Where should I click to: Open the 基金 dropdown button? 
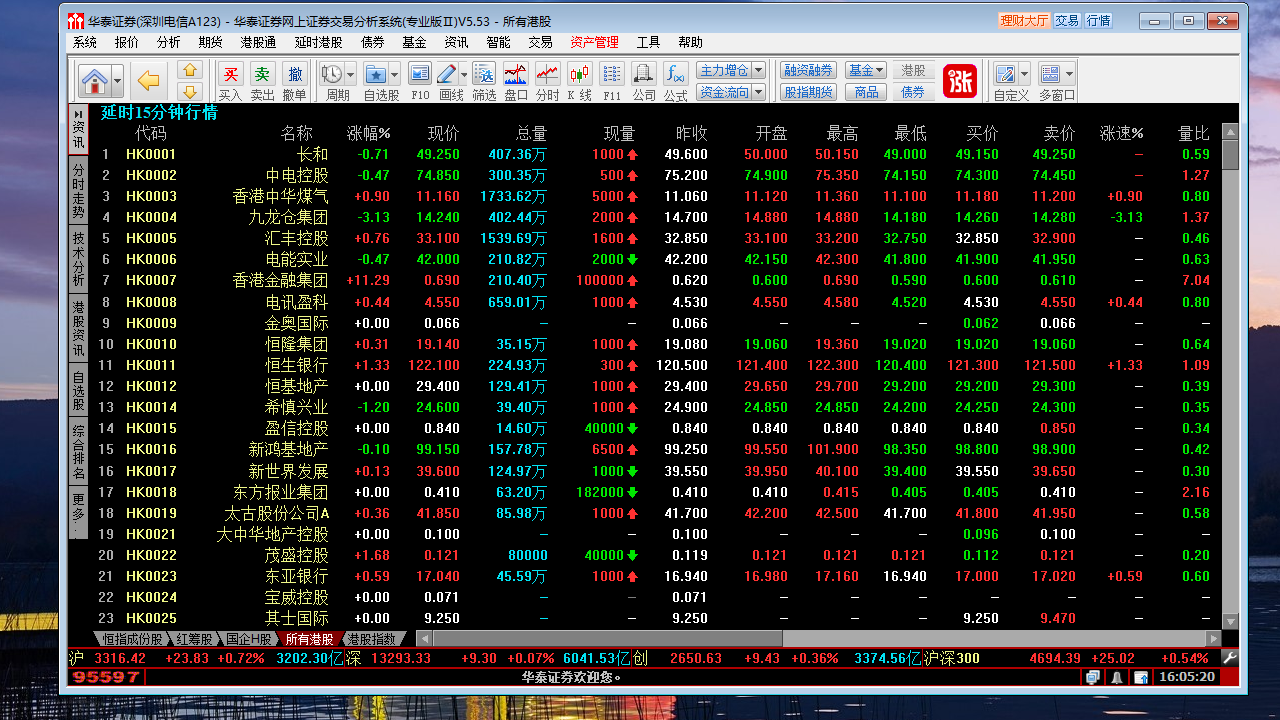tap(866, 71)
